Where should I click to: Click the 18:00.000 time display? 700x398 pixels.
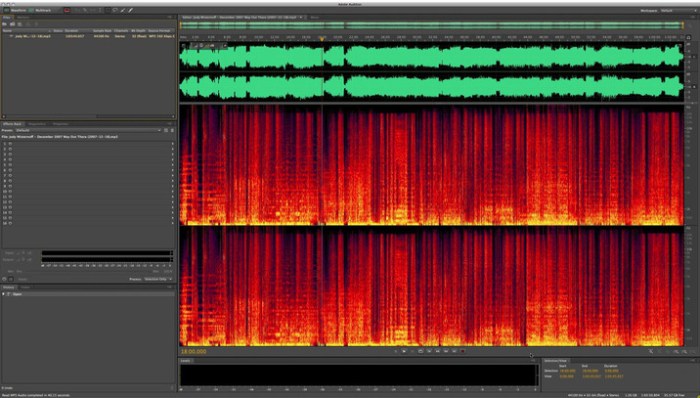point(193,352)
